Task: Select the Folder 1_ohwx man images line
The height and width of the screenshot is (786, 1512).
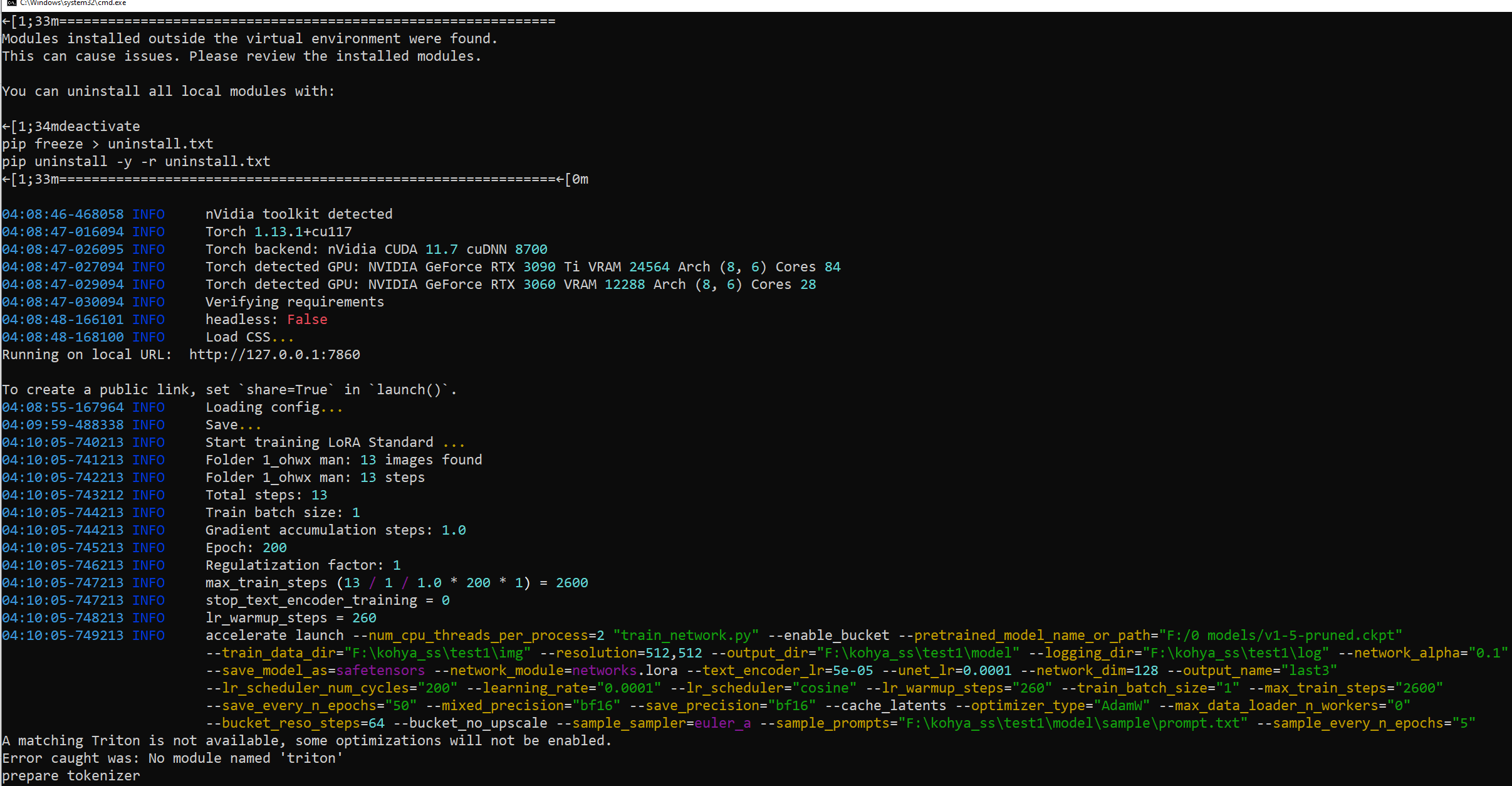Action: 343,459
